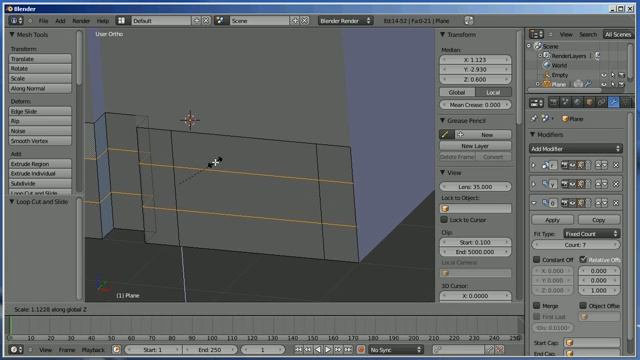Collapse the Modifiers panel header
Screen dimensions: 640x360
532,134
